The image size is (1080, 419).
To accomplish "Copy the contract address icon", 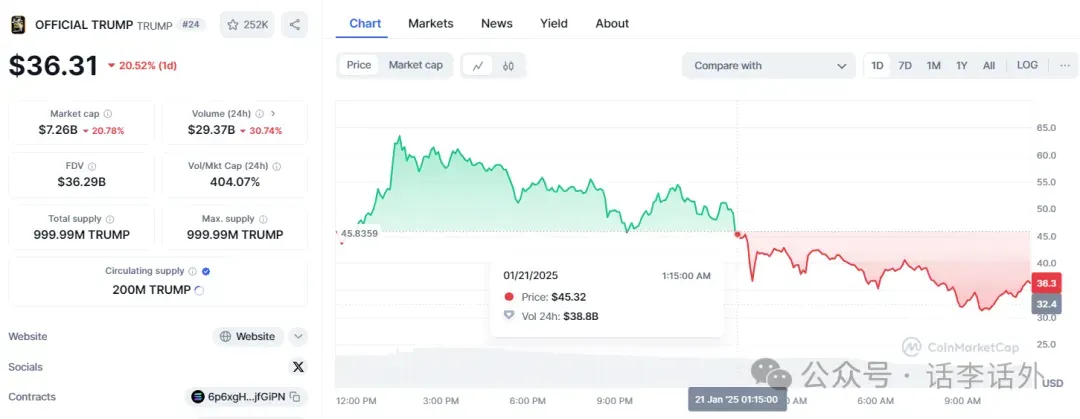I will coord(295,397).
